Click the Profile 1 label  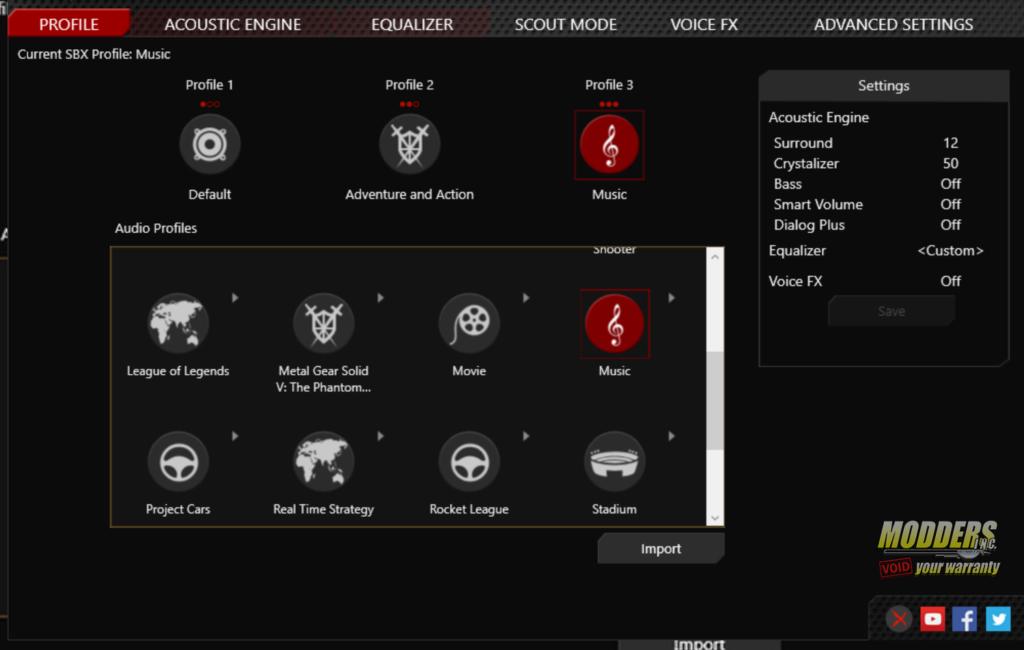209,85
